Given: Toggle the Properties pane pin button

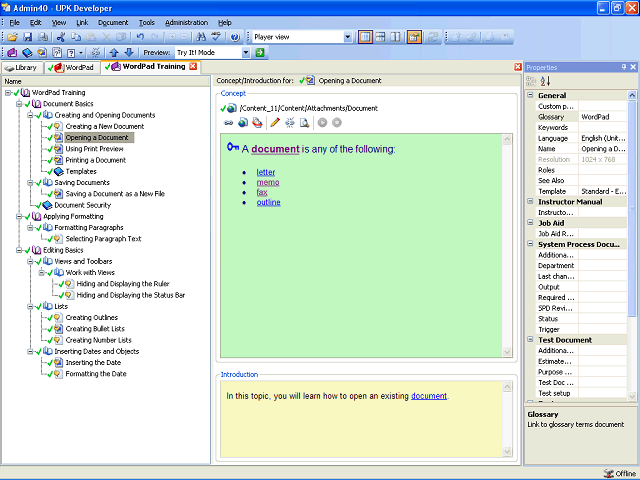Looking at the screenshot, I should point(624,67).
